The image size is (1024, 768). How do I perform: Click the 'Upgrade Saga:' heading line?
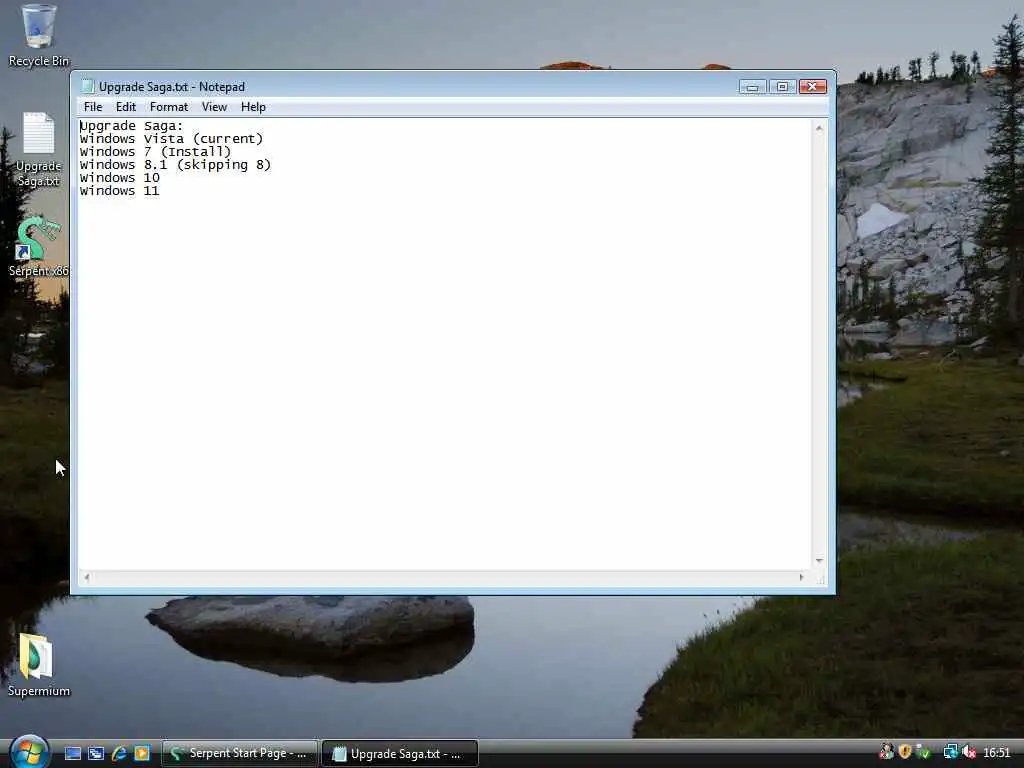coord(132,125)
